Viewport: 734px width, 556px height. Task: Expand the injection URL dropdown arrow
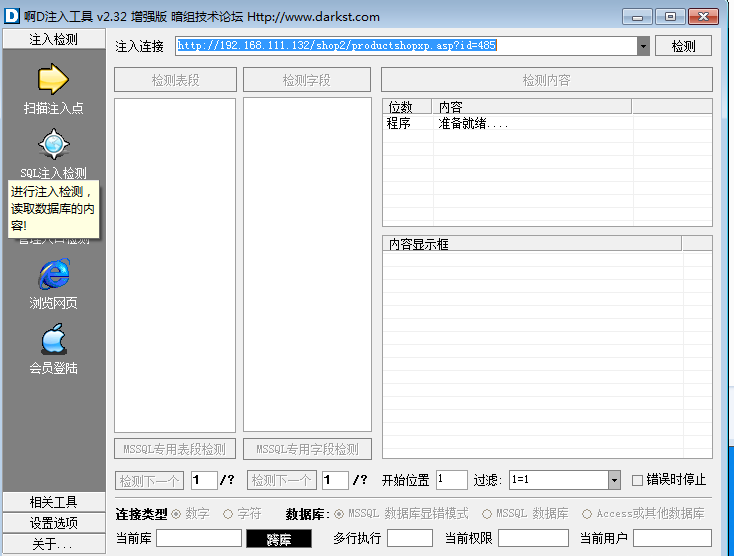click(643, 46)
